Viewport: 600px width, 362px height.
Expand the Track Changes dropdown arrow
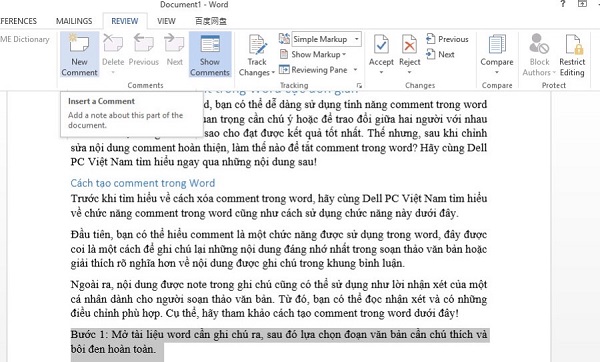(x=273, y=73)
